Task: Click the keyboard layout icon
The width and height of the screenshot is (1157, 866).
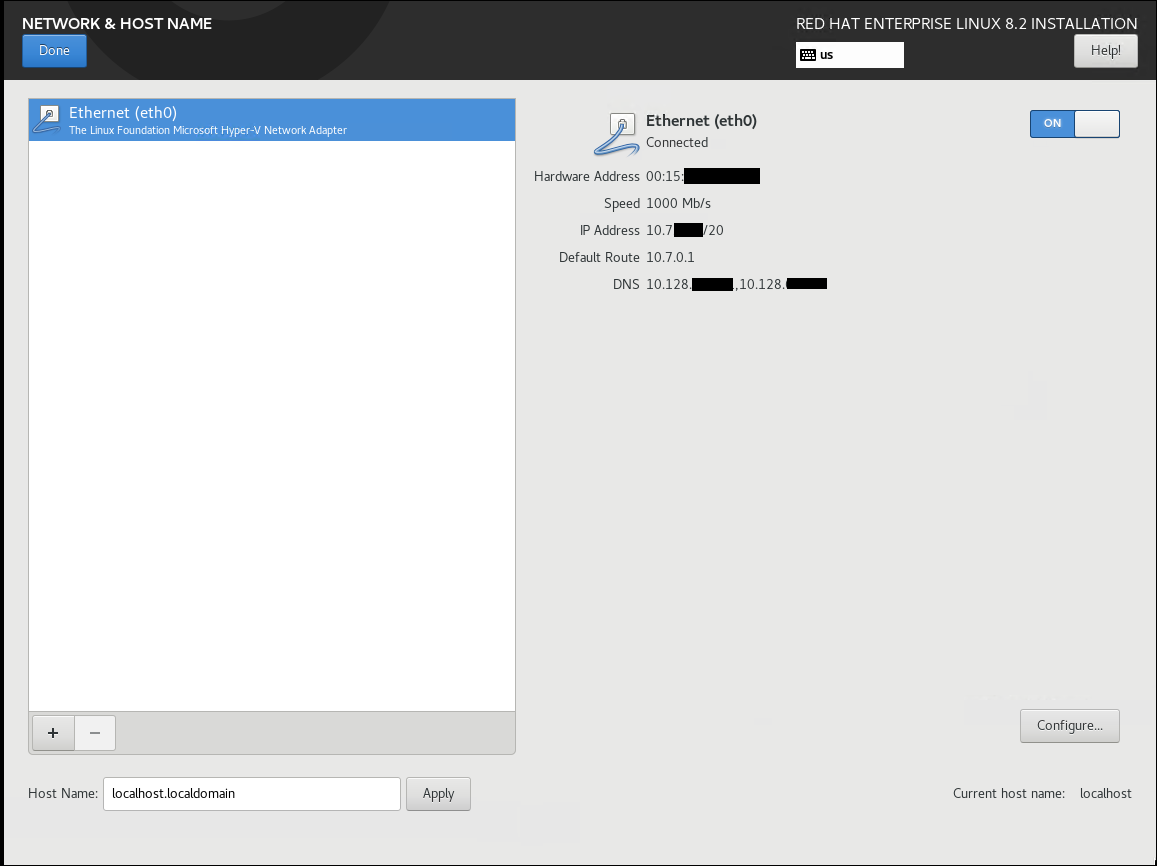Action: [808, 55]
